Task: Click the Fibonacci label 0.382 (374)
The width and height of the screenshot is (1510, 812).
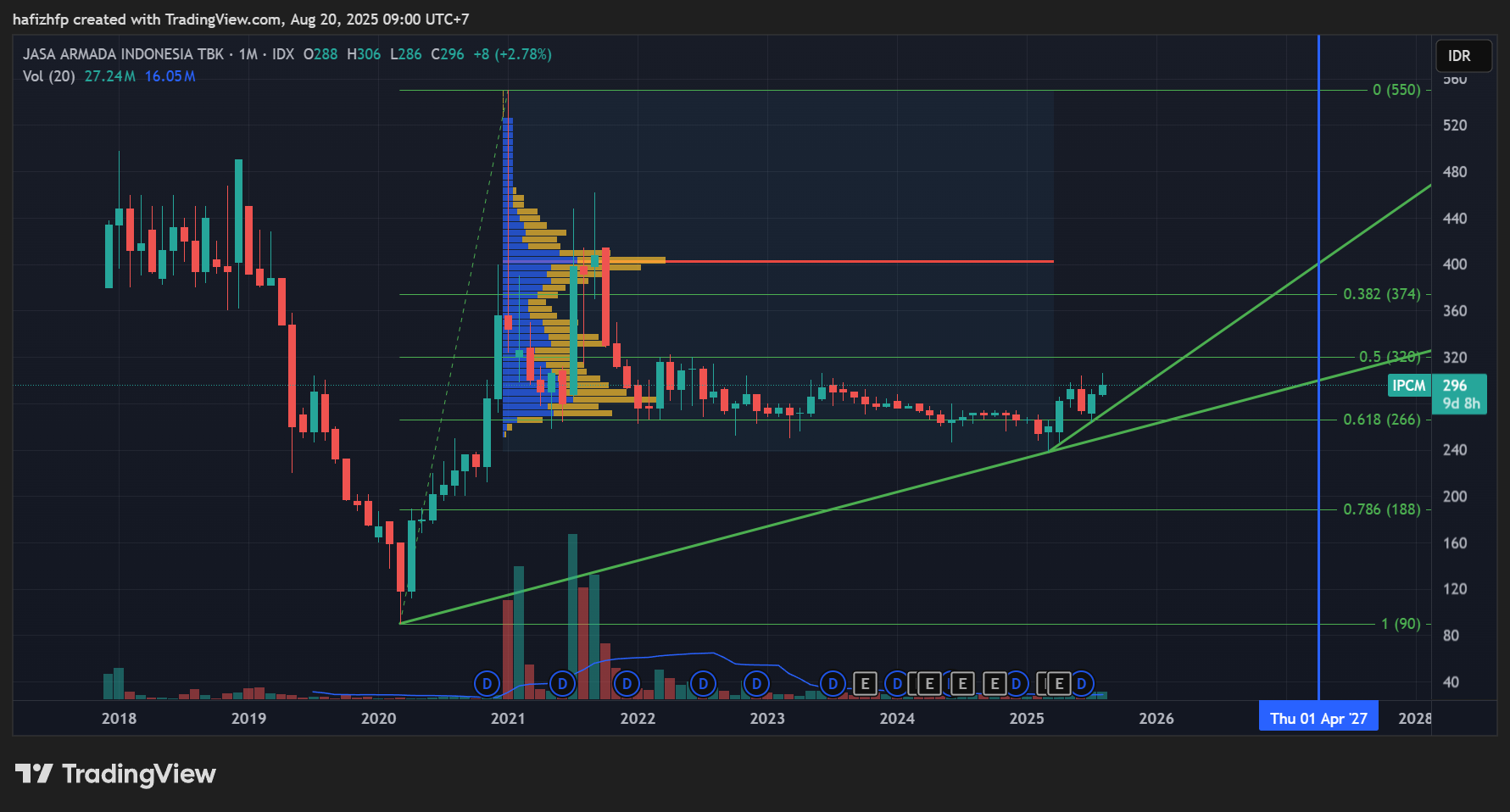Action: pyautogui.click(x=1382, y=294)
